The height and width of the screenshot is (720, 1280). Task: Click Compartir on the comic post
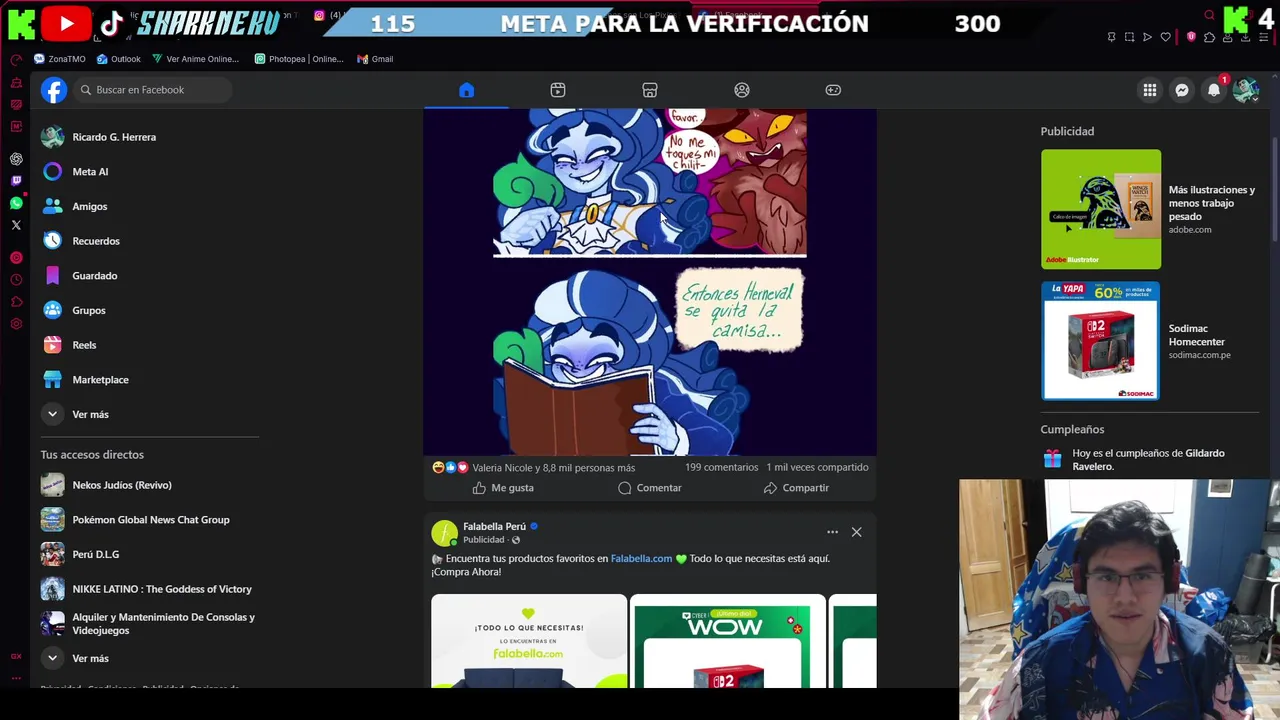(796, 488)
